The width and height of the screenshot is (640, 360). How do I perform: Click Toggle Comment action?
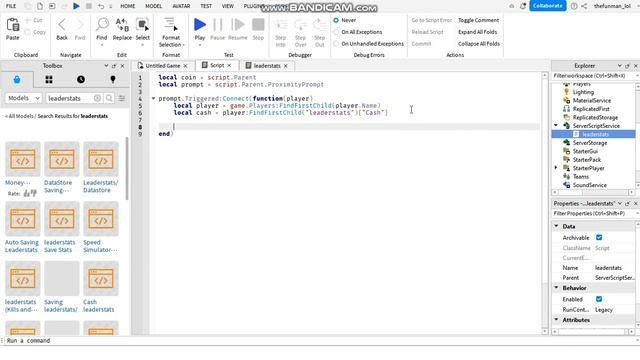[x=478, y=20]
